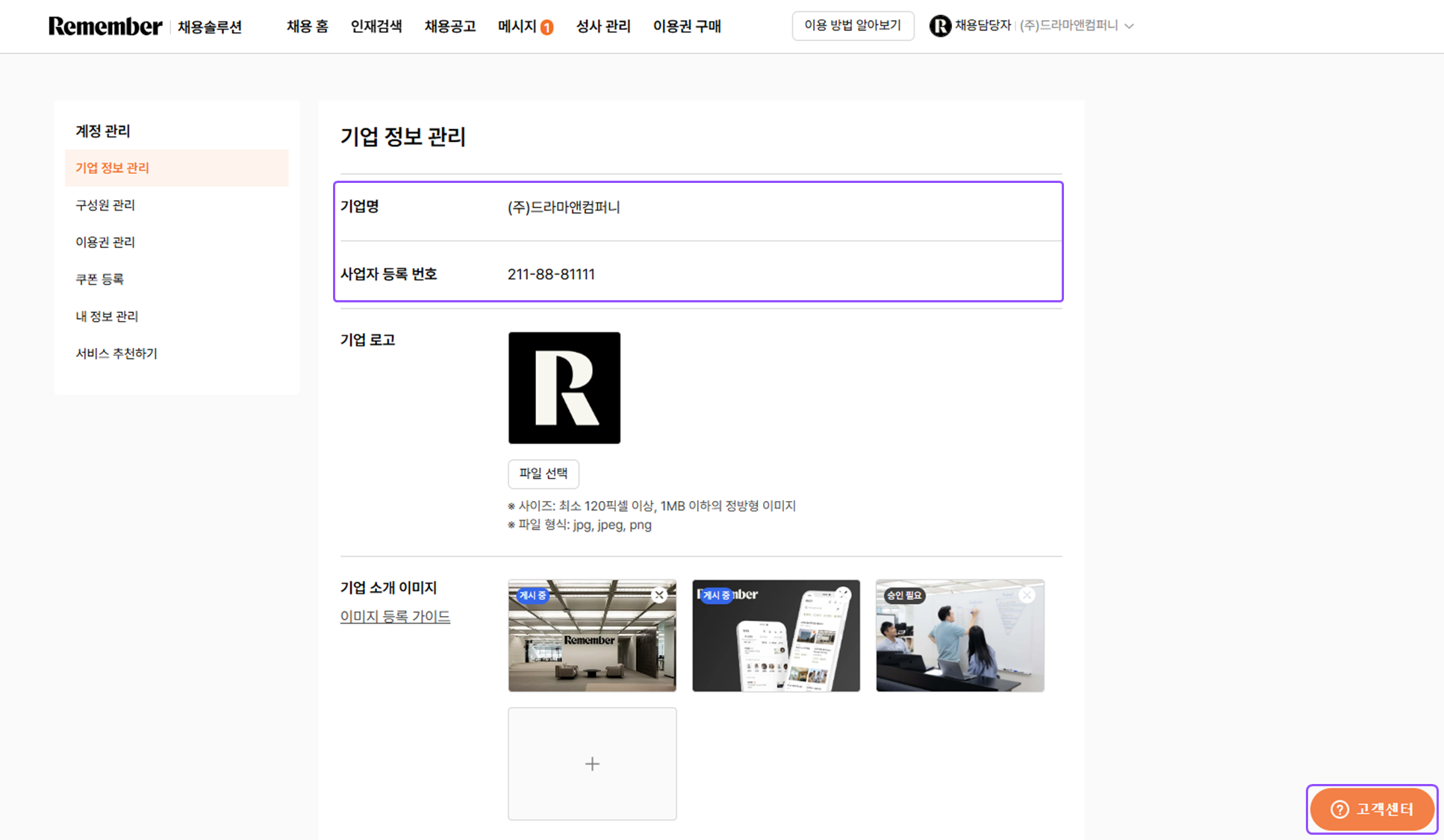
Task: Click the 파일 선택 button
Action: [543, 473]
